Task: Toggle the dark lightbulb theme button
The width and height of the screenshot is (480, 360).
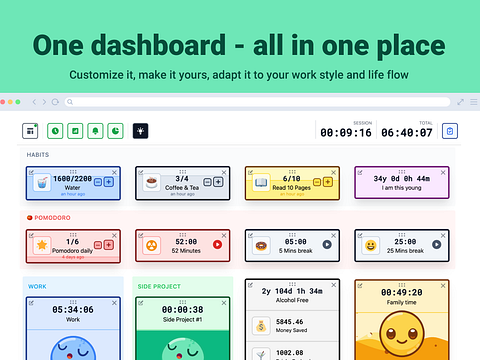Action: (x=140, y=131)
